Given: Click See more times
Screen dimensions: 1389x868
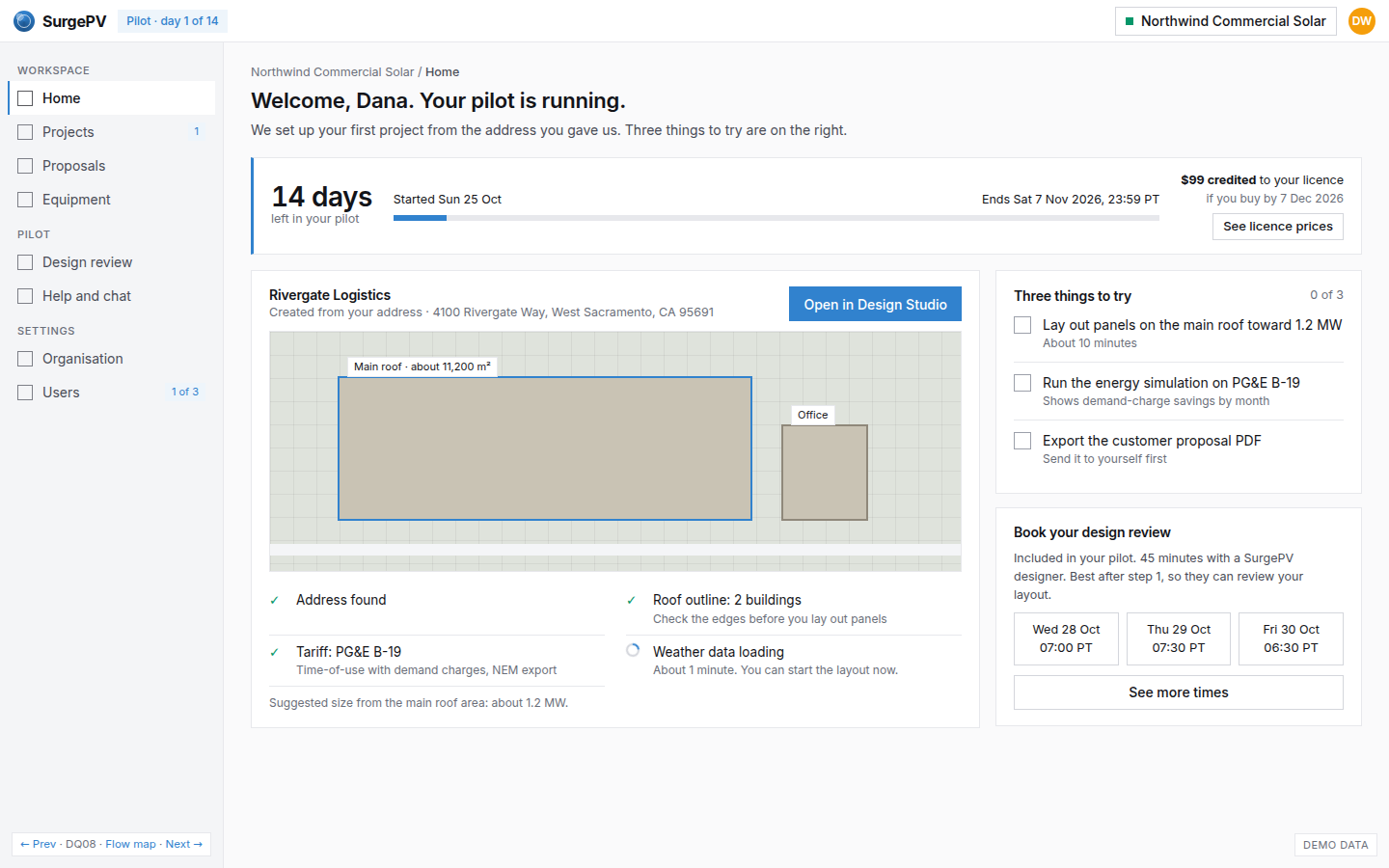Looking at the screenshot, I should [1178, 692].
